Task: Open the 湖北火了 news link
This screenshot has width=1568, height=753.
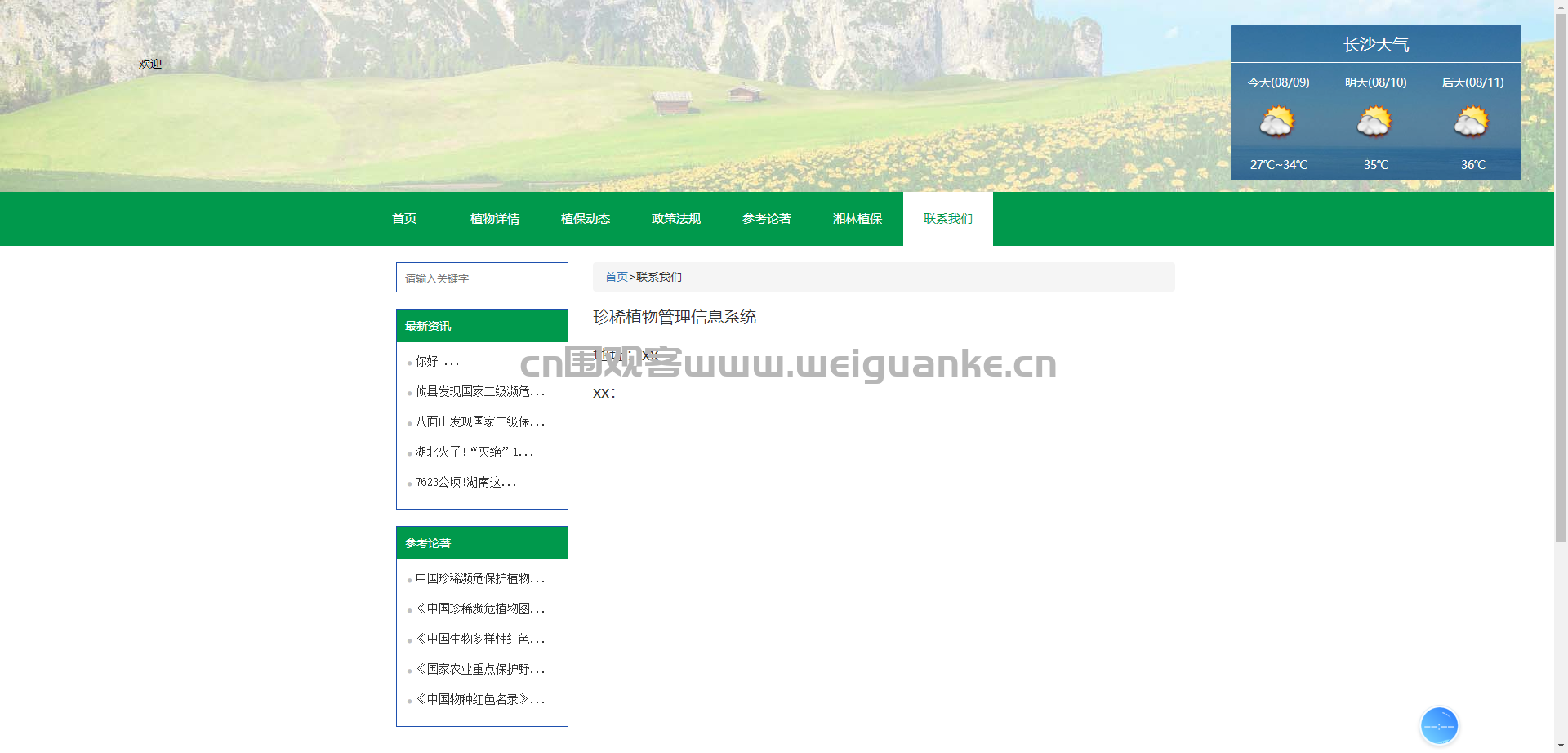Action: pyautogui.click(x=474, y=452)
